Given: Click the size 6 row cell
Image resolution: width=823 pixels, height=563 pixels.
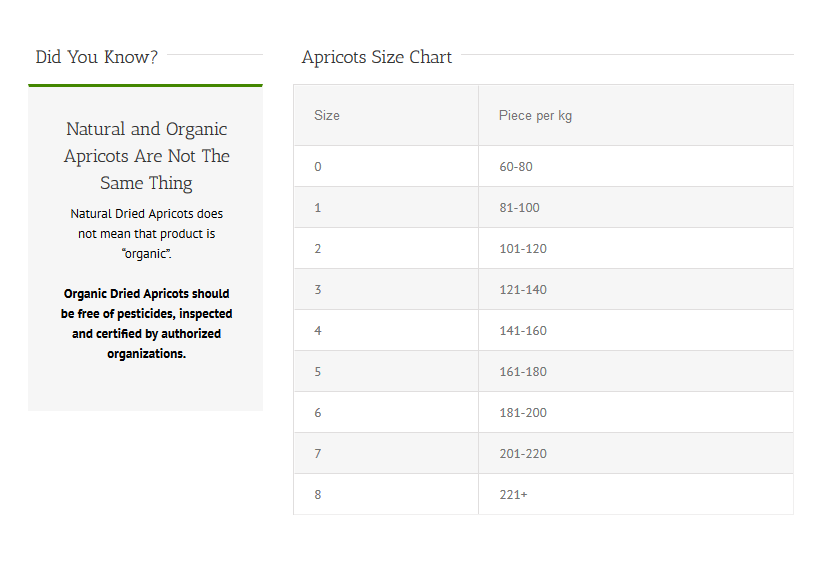Looking at the screenshot, I should tap(318, 413).
